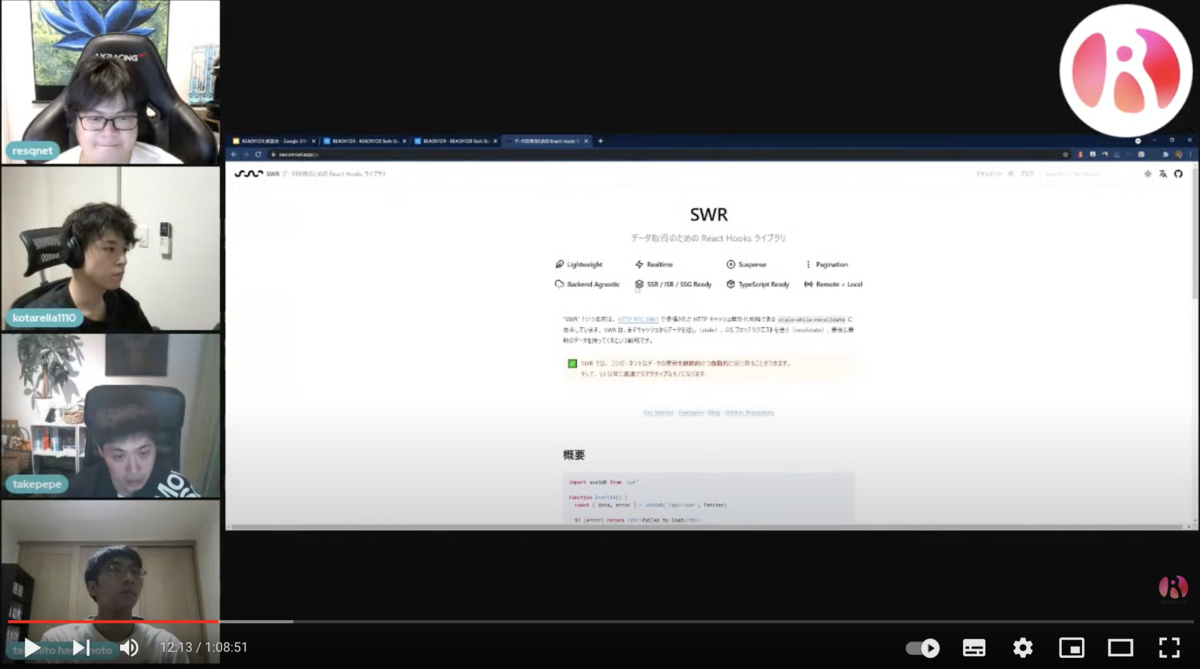
Task: Select kotarella1110's webcam tile
Action: coord(110,248)
